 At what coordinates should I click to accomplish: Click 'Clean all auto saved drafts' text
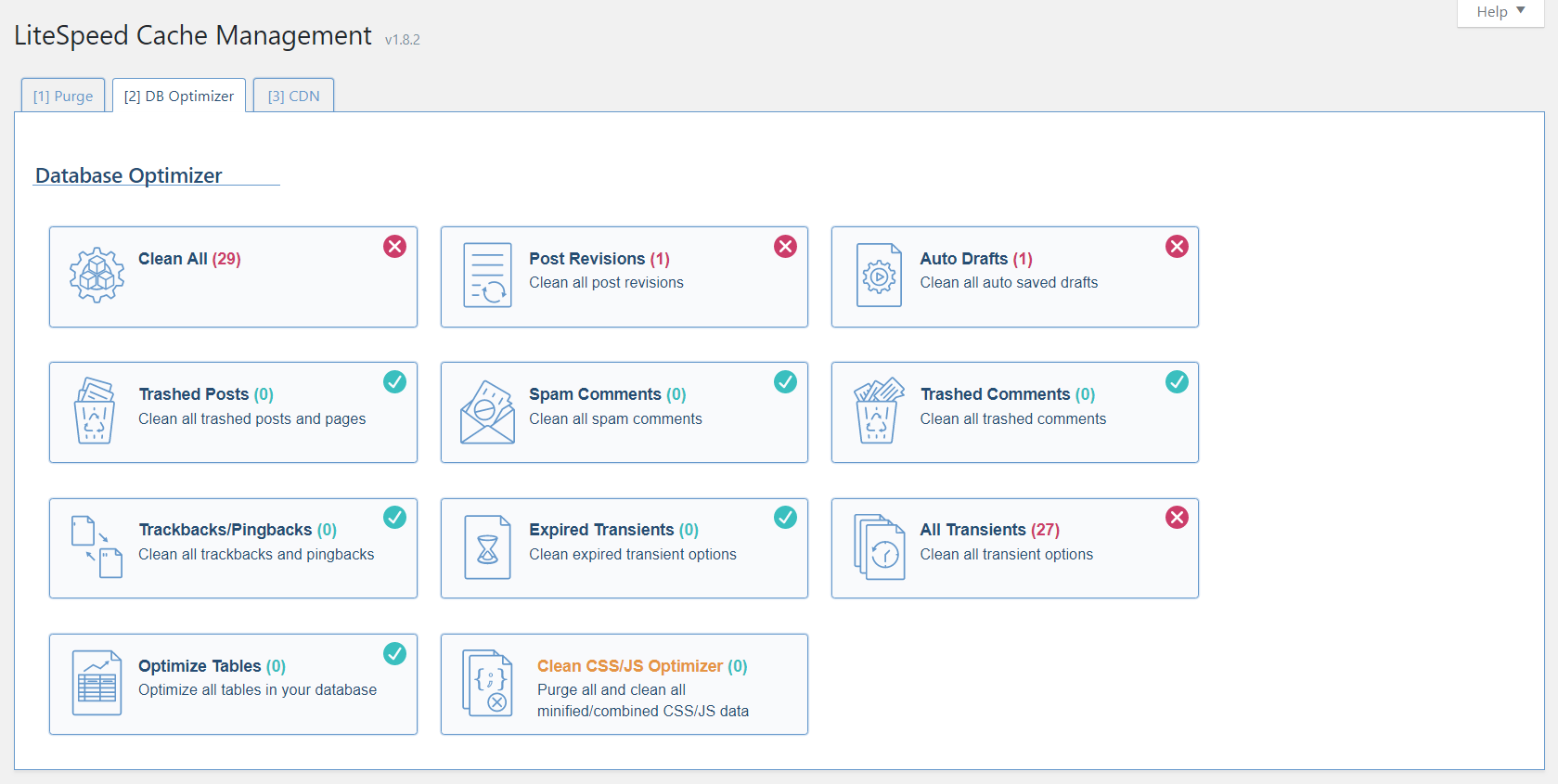click(x=1009, y=282)
